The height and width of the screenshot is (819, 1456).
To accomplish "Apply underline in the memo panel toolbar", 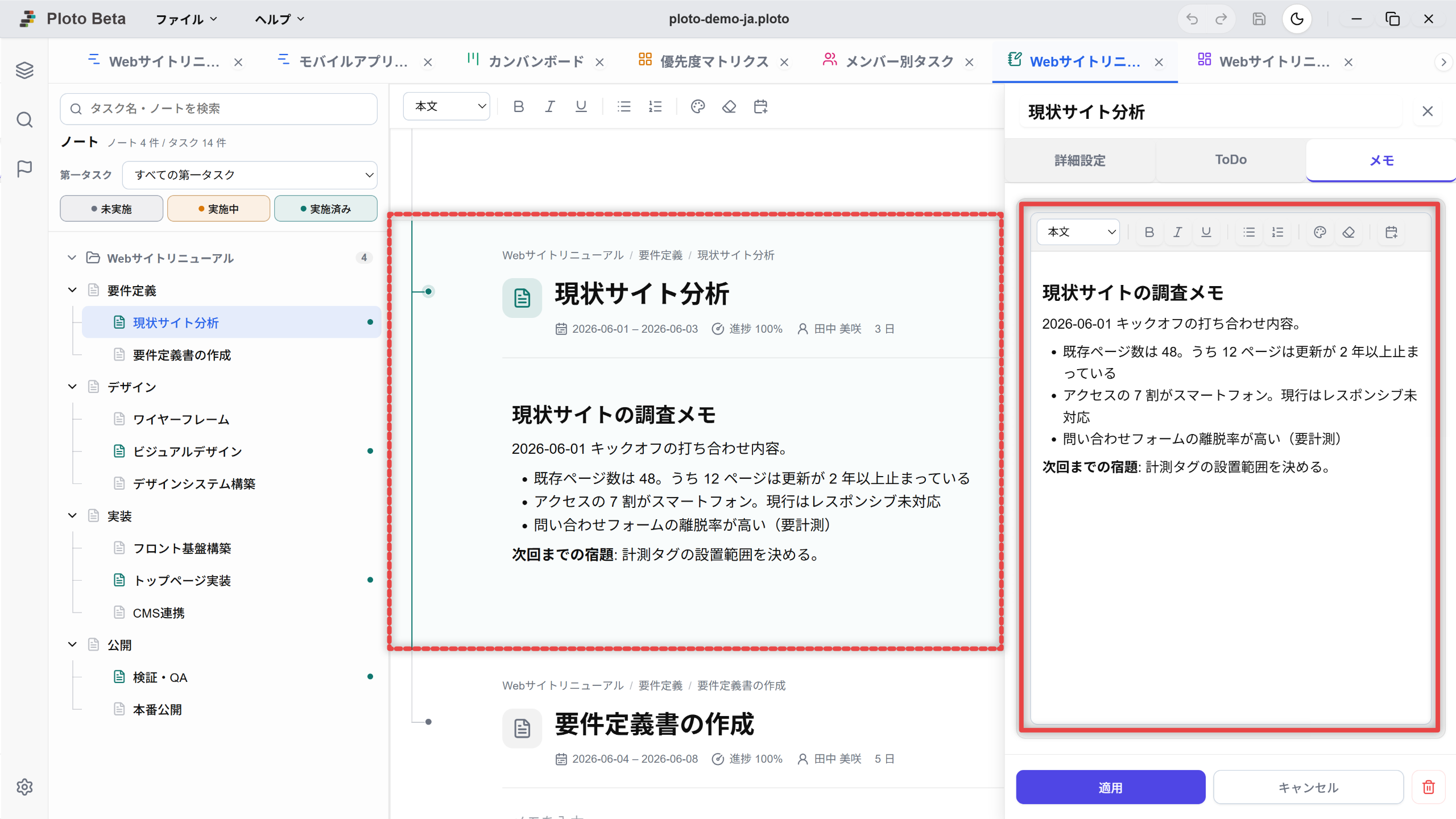I will pos(1206,232).
